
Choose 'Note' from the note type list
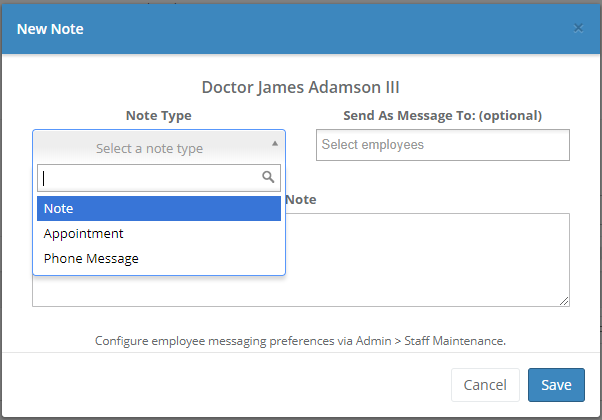pos(158,208)
